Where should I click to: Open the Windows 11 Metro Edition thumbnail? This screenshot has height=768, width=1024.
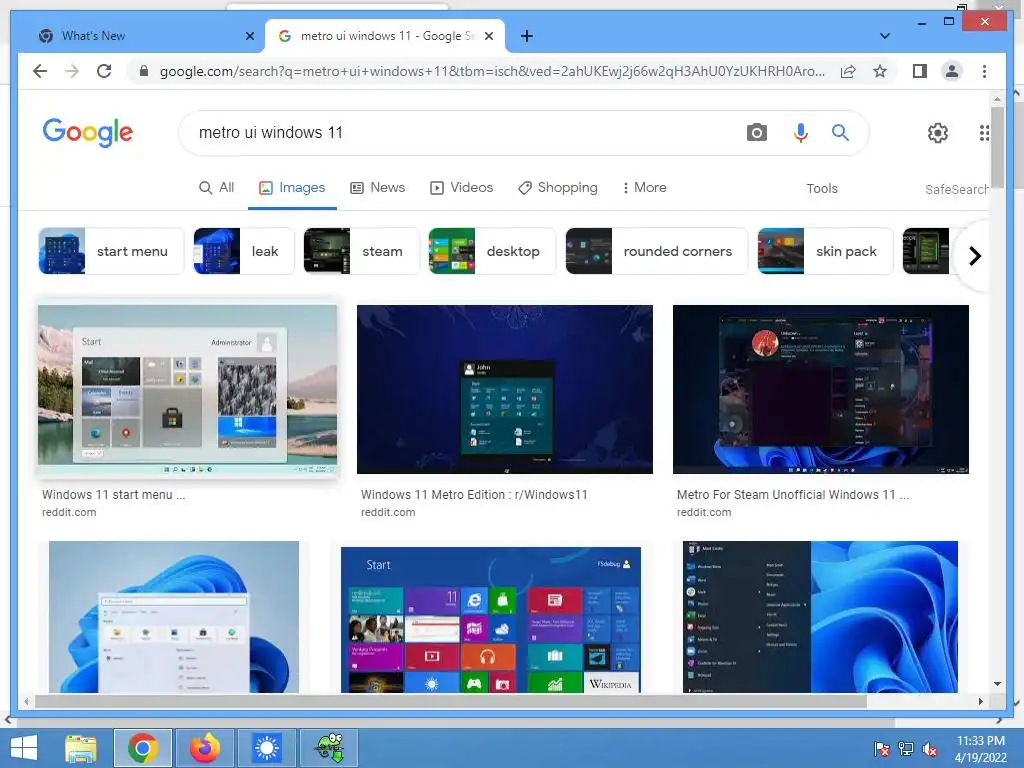505,389
